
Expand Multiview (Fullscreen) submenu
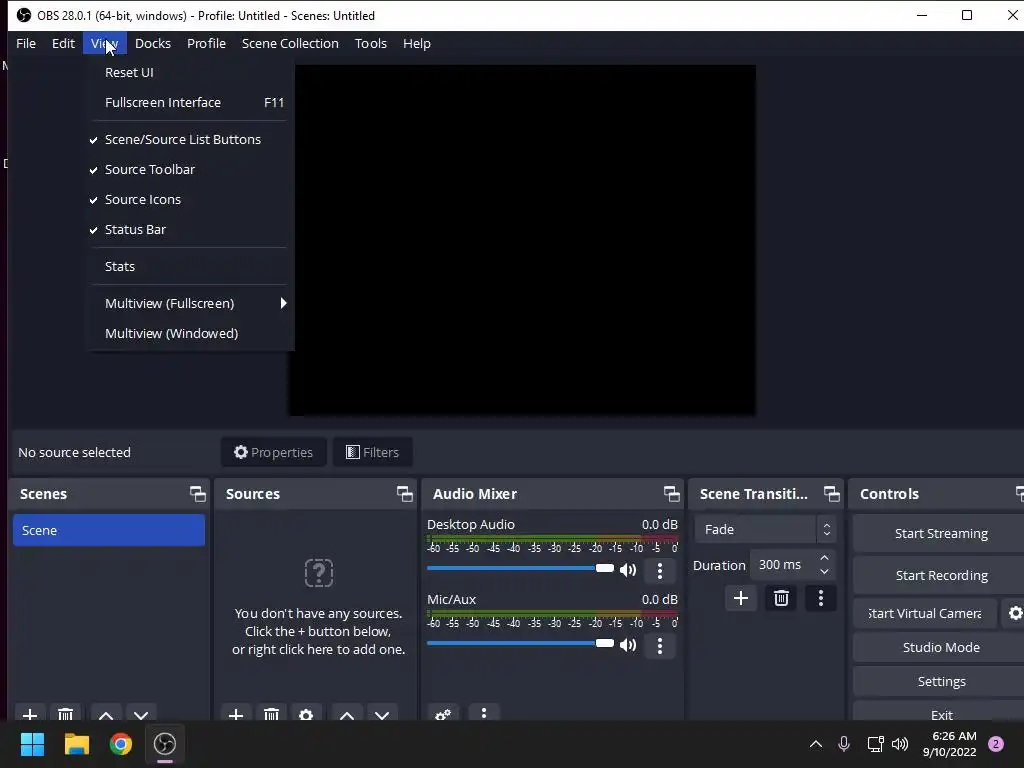click(190, 303)
